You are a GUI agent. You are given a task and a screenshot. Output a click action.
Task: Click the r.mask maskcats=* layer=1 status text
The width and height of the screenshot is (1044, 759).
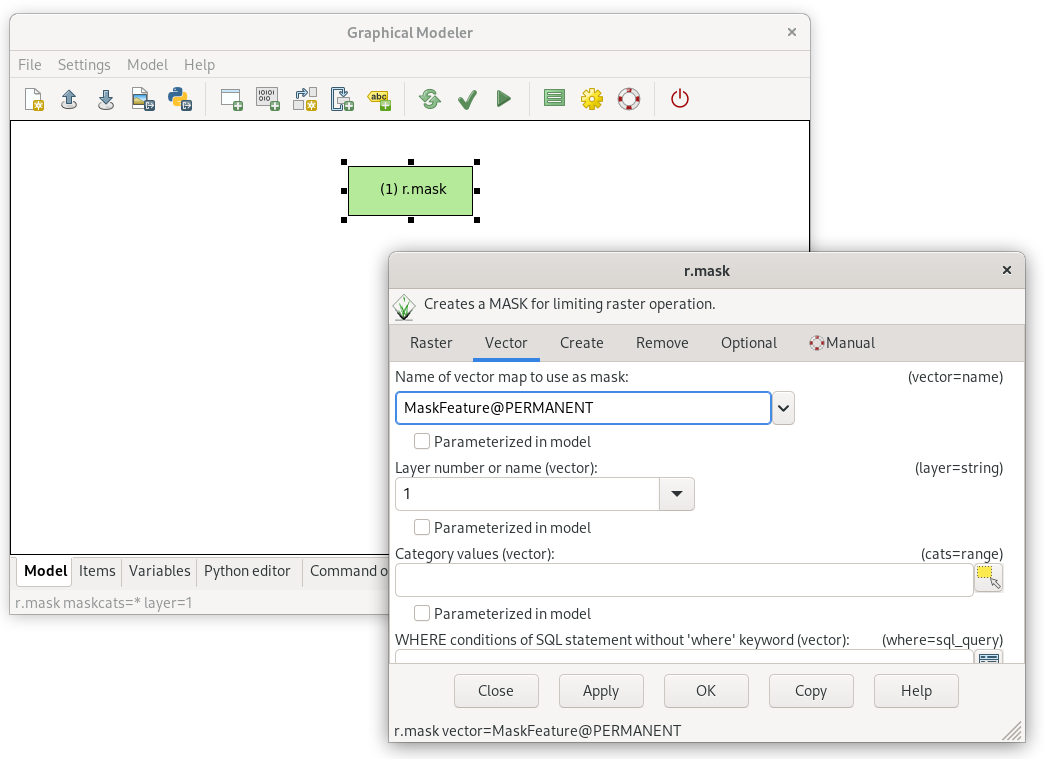104,603
